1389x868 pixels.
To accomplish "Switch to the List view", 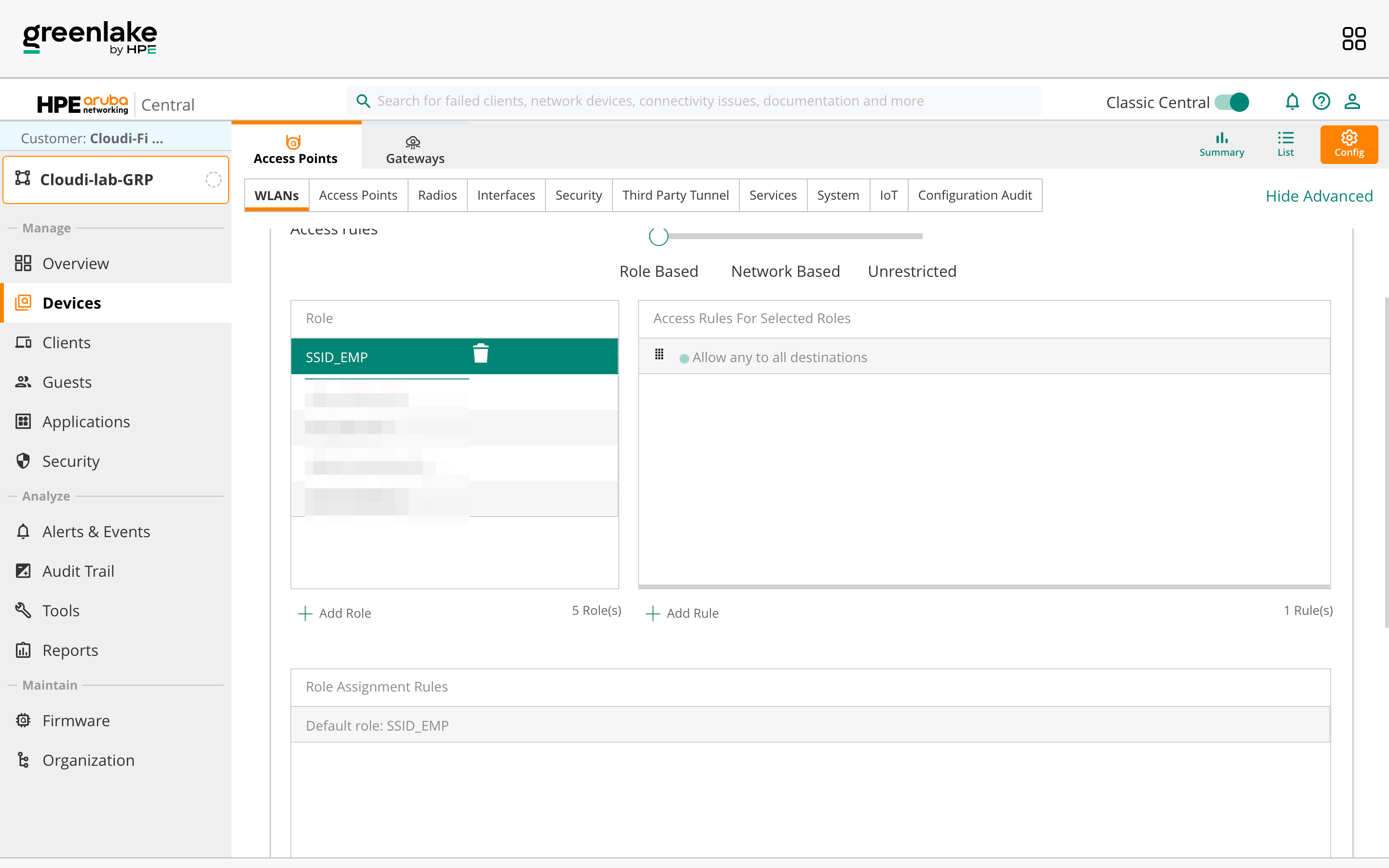I will tap(1285, 144).
